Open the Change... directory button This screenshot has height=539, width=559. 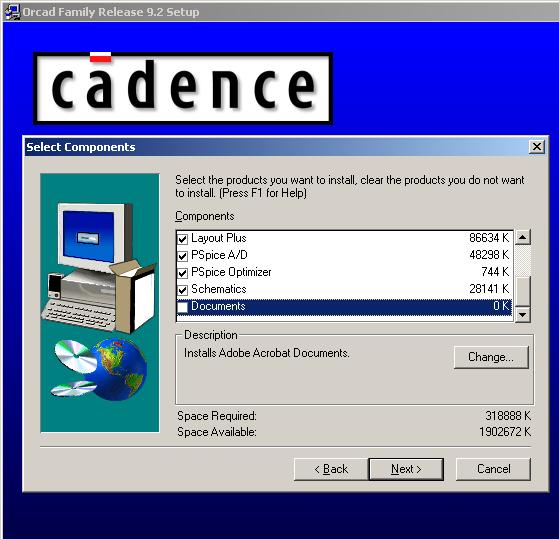point(491,357)
